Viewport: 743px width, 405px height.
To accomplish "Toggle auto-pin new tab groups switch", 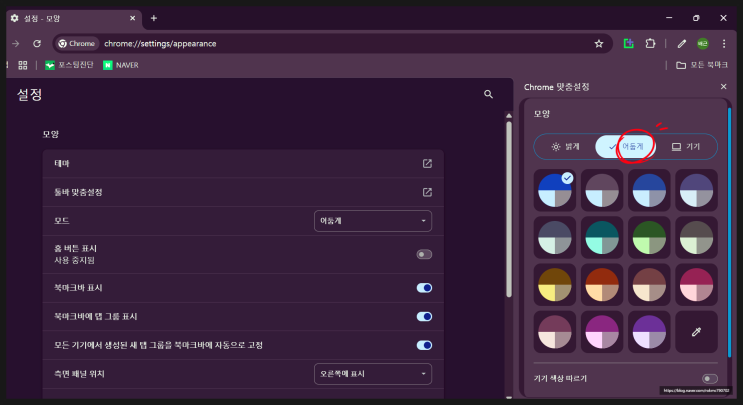I will click(424, 345).
